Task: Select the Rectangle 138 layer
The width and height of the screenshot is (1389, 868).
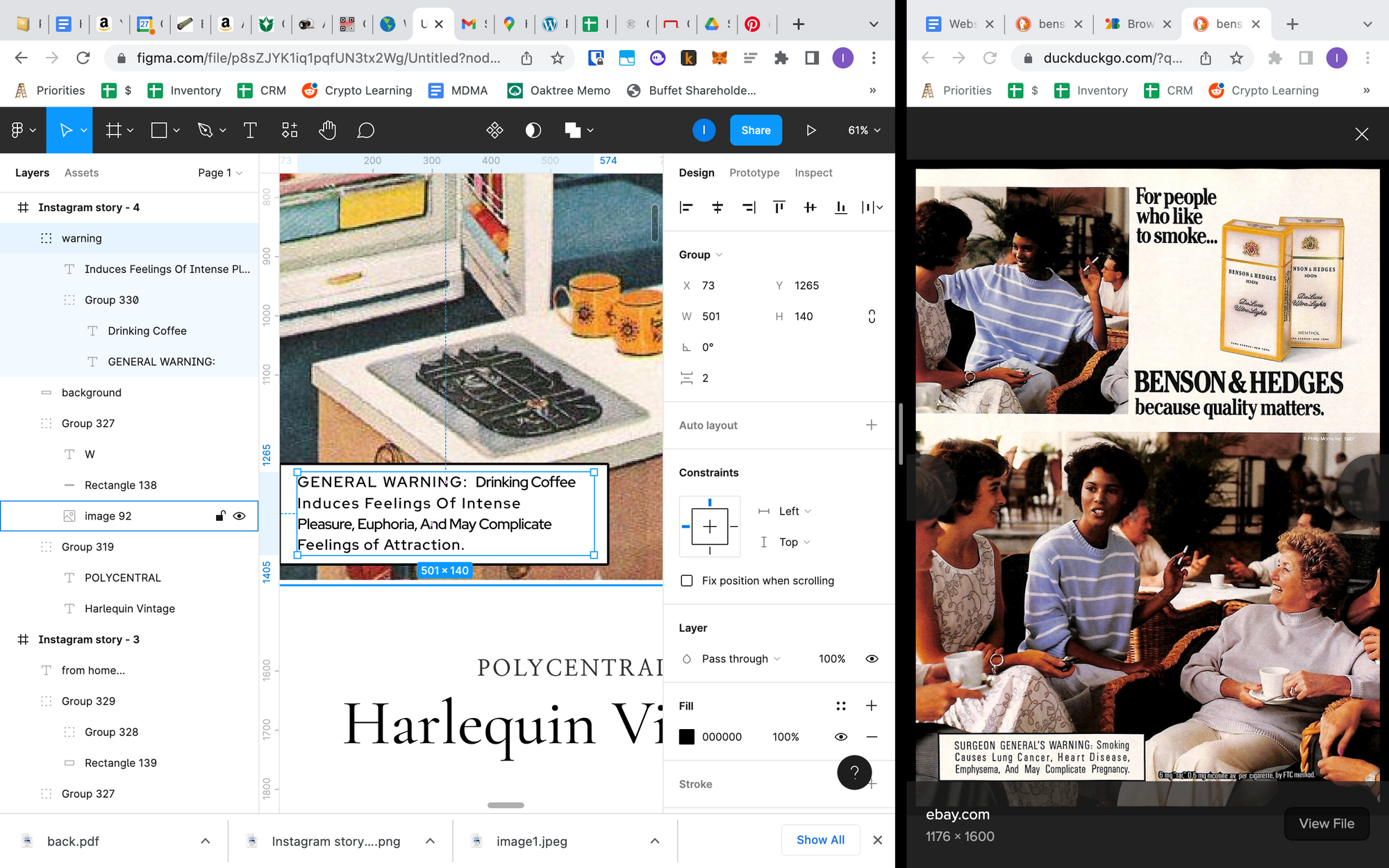Action: [x=121, y=485]
